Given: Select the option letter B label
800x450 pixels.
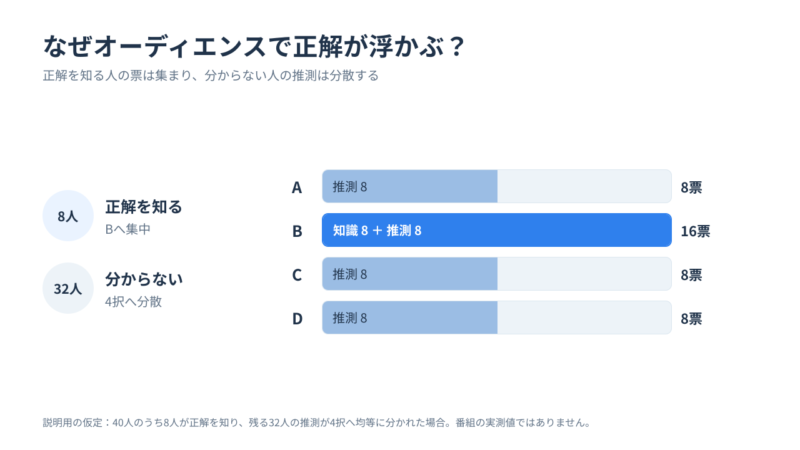Looking at the screenshot, I should (297, 231).
